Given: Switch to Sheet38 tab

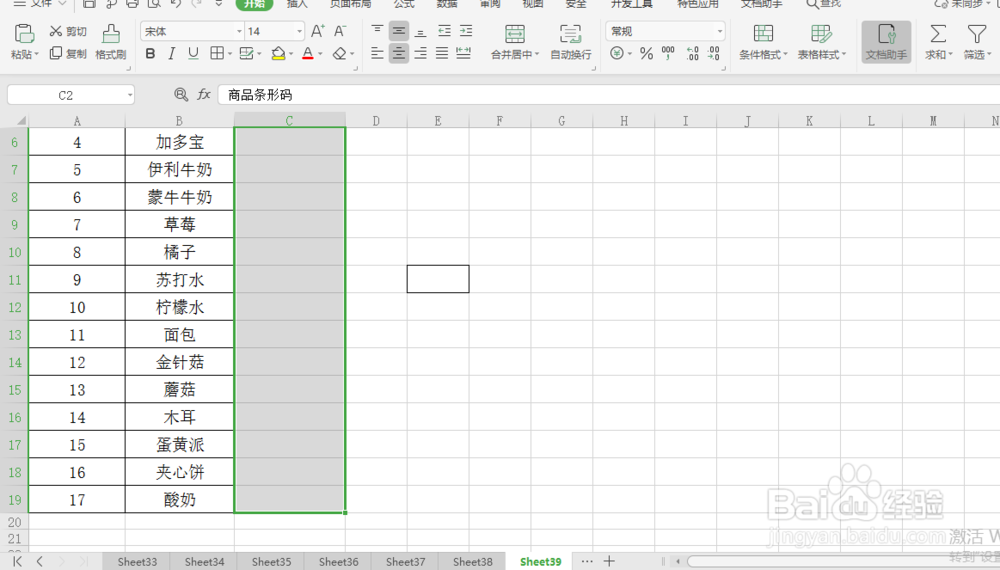Looking at the screenshot, I should 473,562.
